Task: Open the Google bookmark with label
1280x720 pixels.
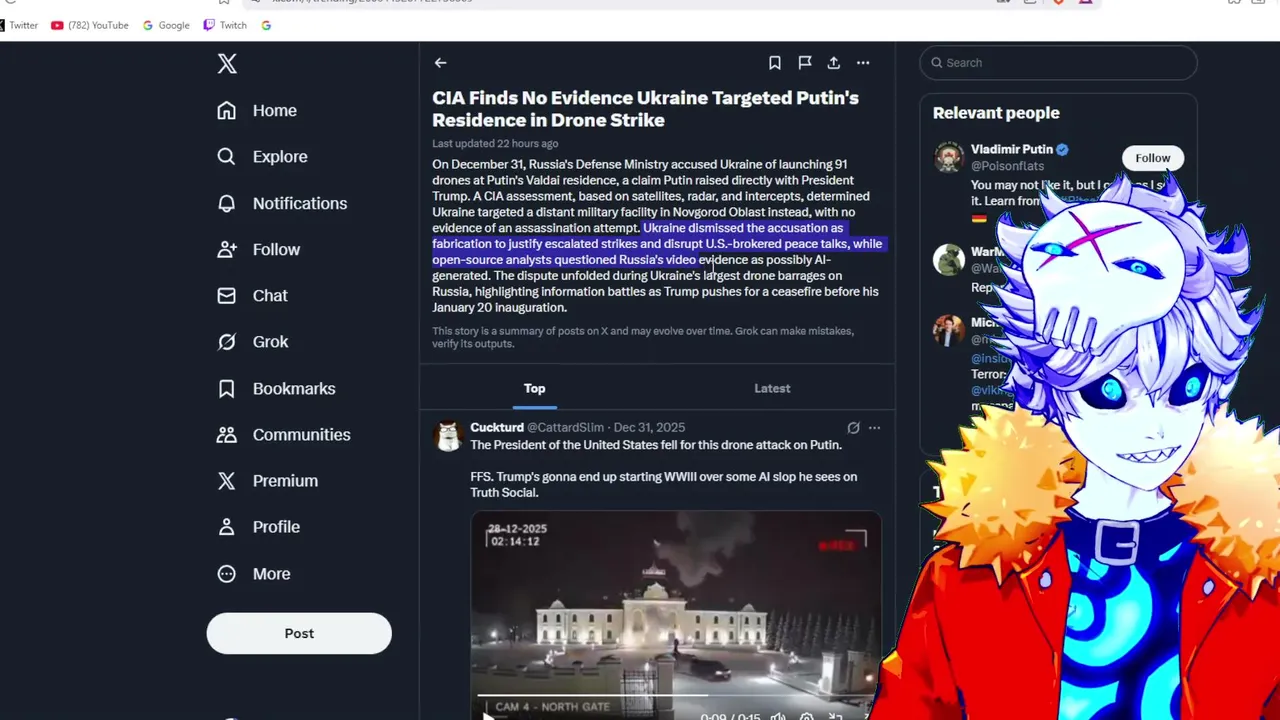Action: [x=166, y=25]
